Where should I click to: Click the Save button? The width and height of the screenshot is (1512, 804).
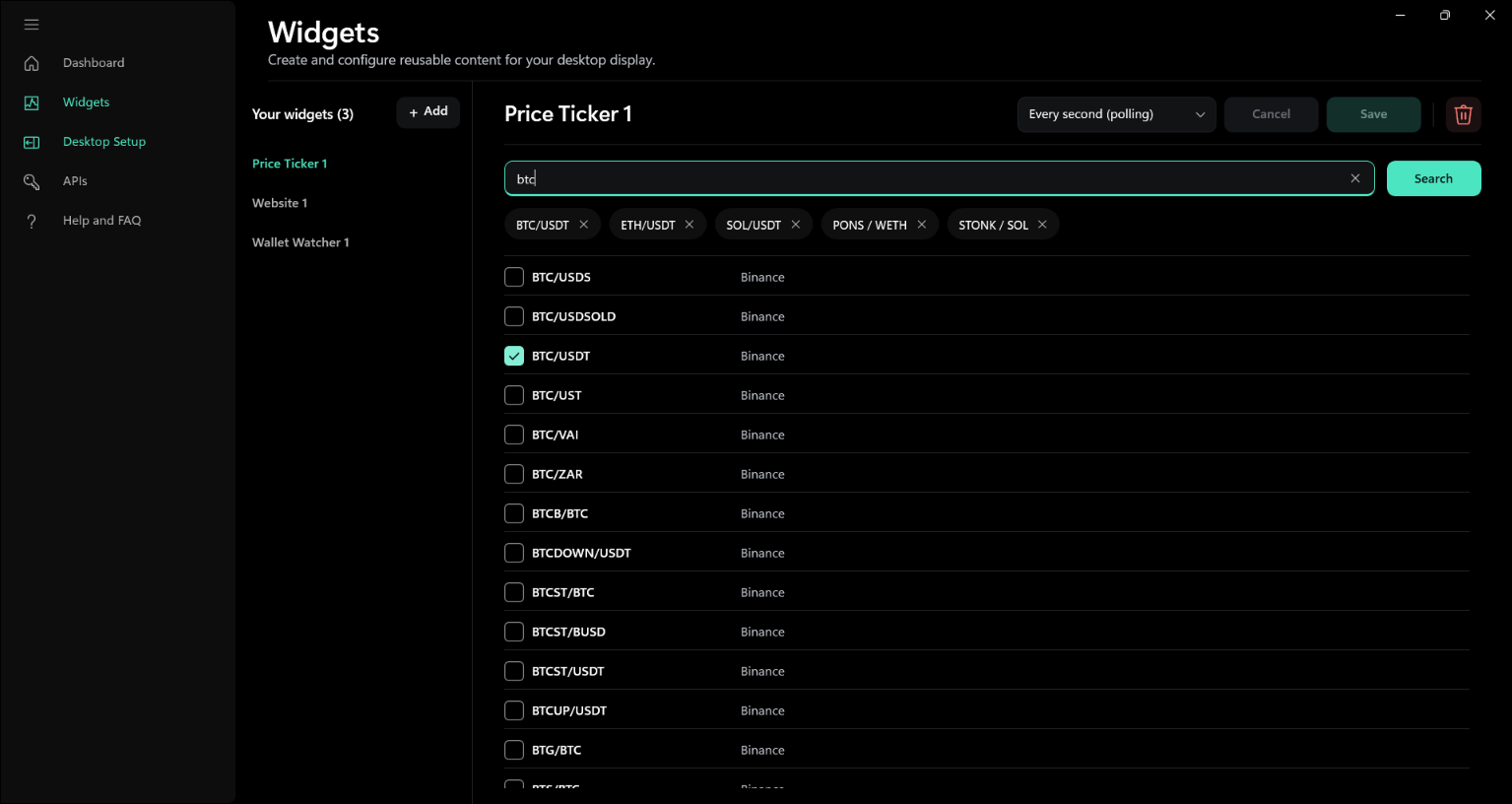(x=1373, y=114)
